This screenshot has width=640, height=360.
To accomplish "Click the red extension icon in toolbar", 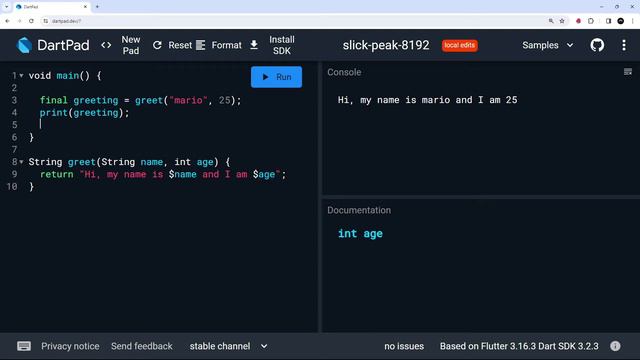I will click(x=578, y=21).
